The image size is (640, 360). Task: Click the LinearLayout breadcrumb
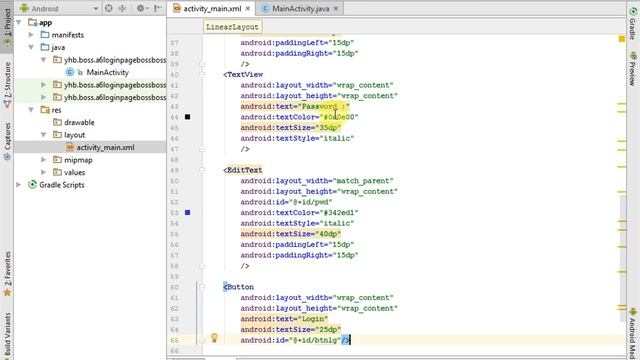pyautogui.click(x=232, y=27)
